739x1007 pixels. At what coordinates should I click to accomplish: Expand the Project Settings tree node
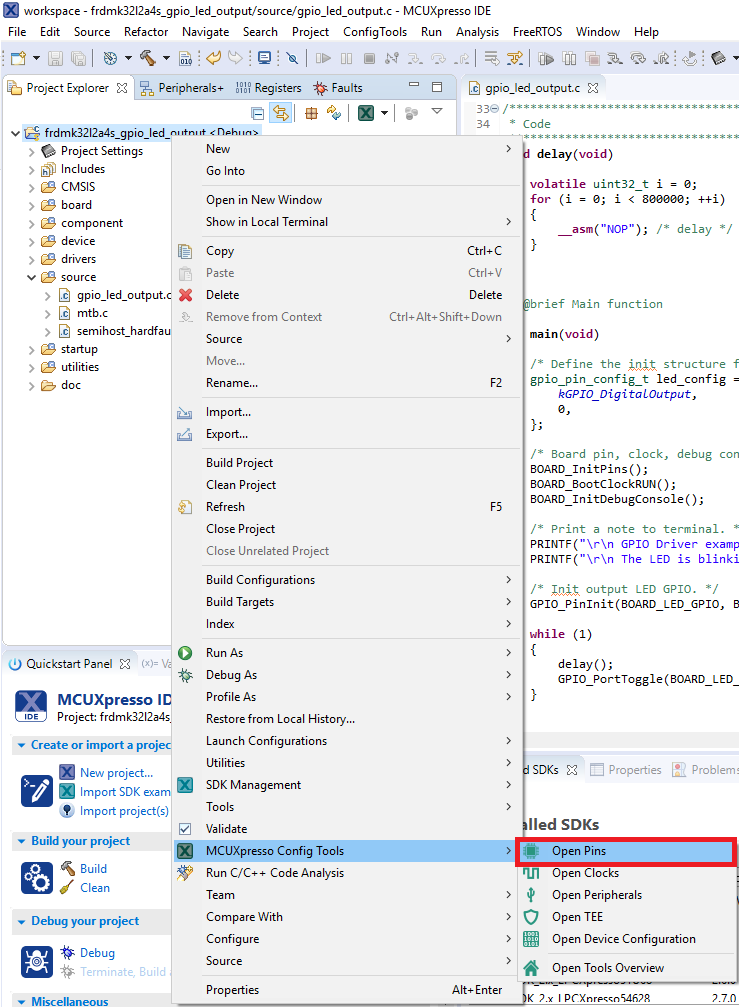(x=32, y=151)
